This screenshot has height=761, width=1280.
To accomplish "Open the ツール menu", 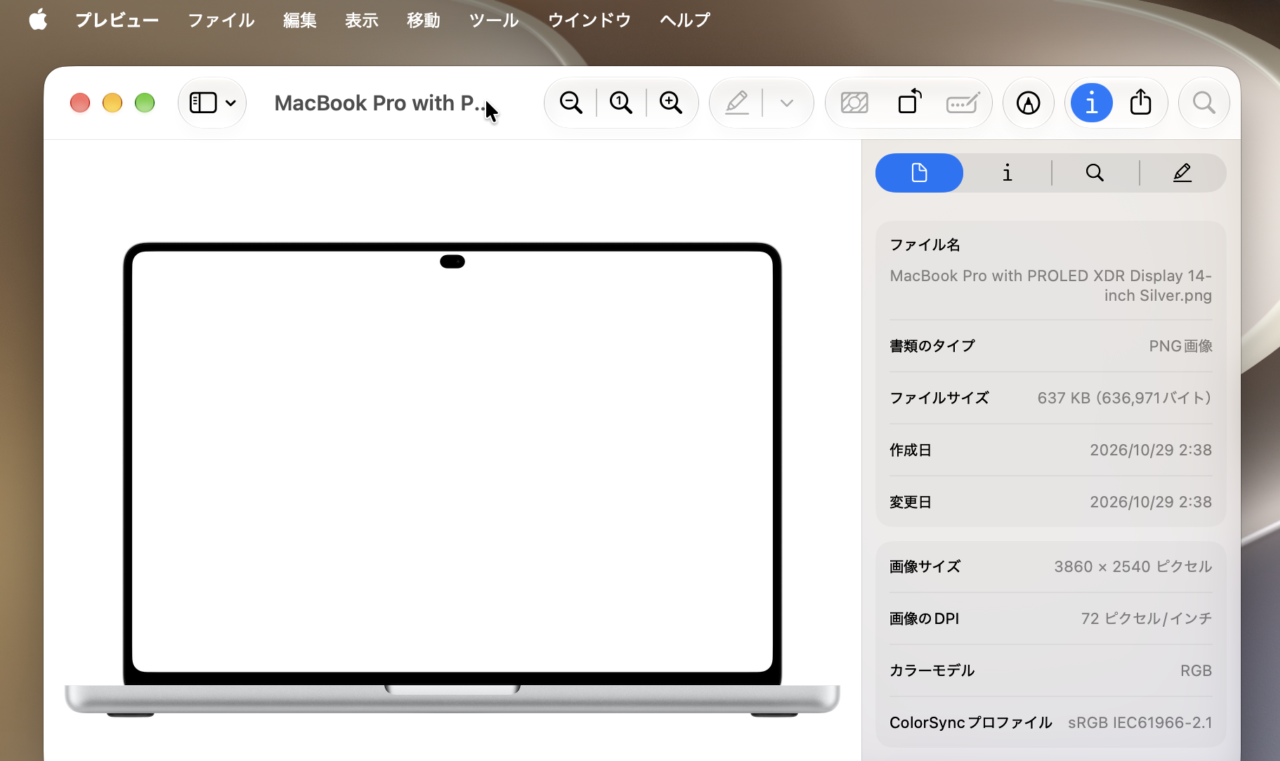I will pyautogui.click(x=494, y=20).
